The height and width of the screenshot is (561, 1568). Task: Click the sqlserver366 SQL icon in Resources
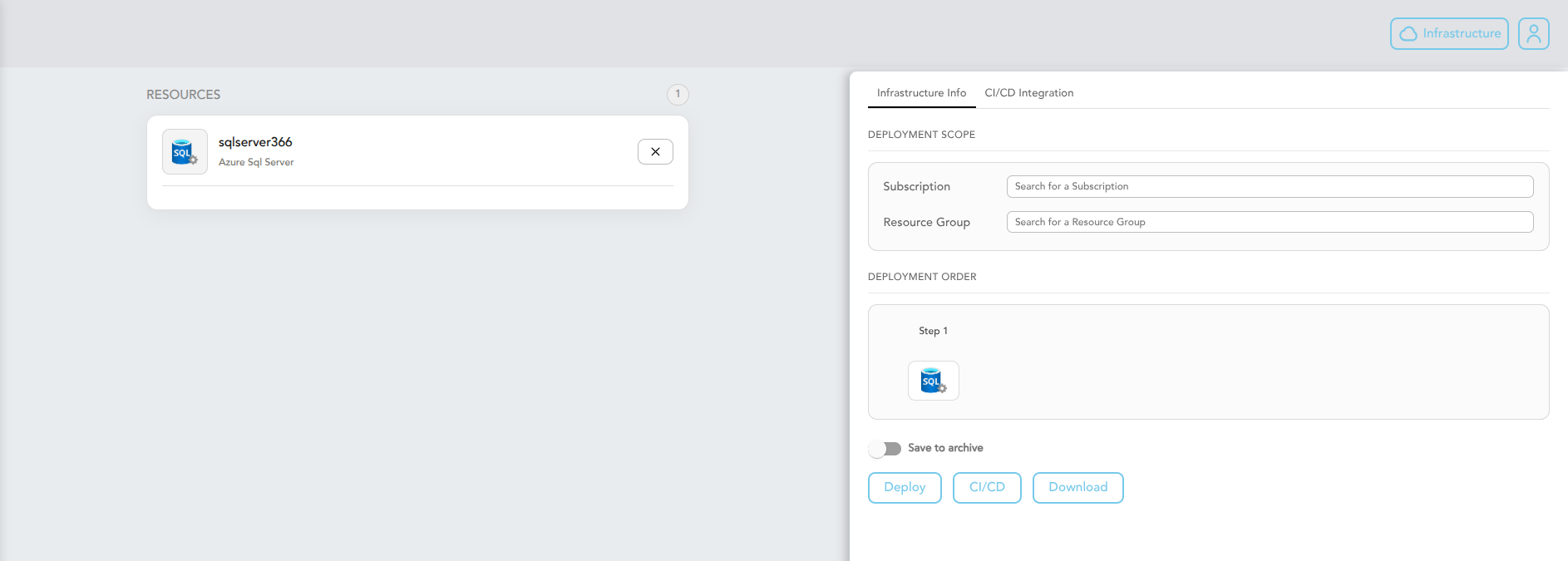[x=185, y=151]
